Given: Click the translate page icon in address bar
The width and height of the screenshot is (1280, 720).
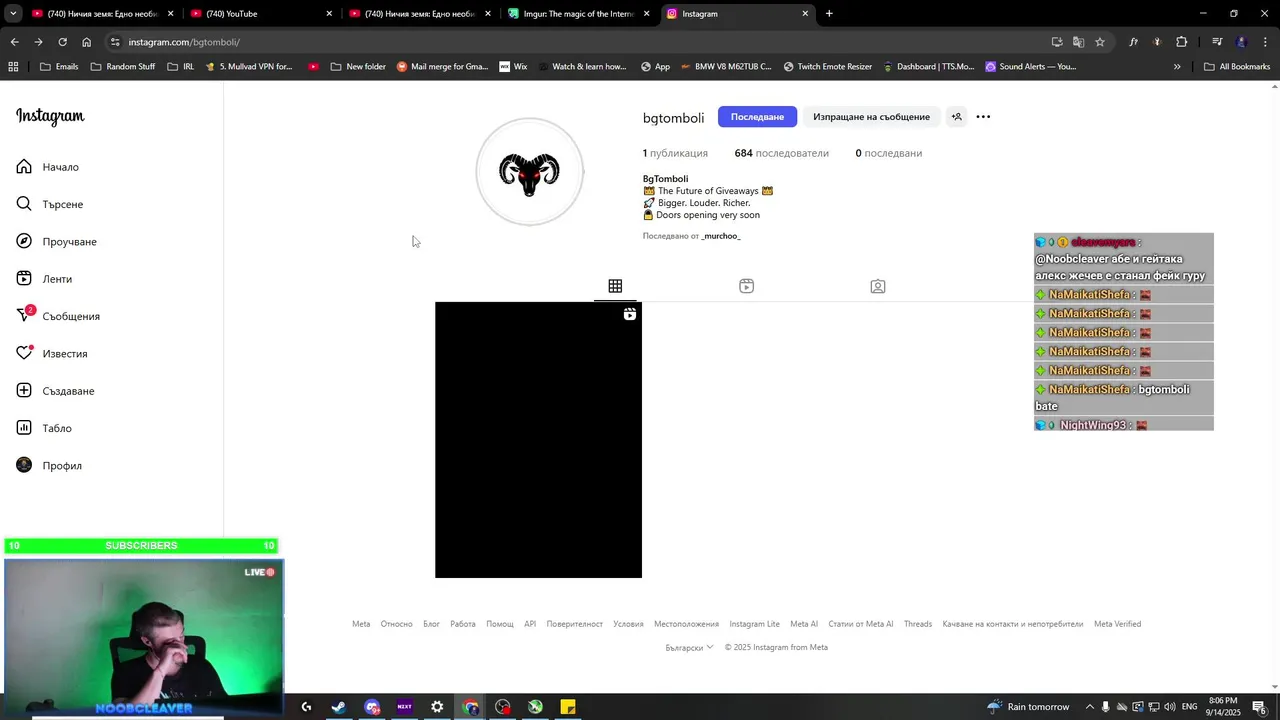Looking at the screenshot, I should click(1078, 42).
